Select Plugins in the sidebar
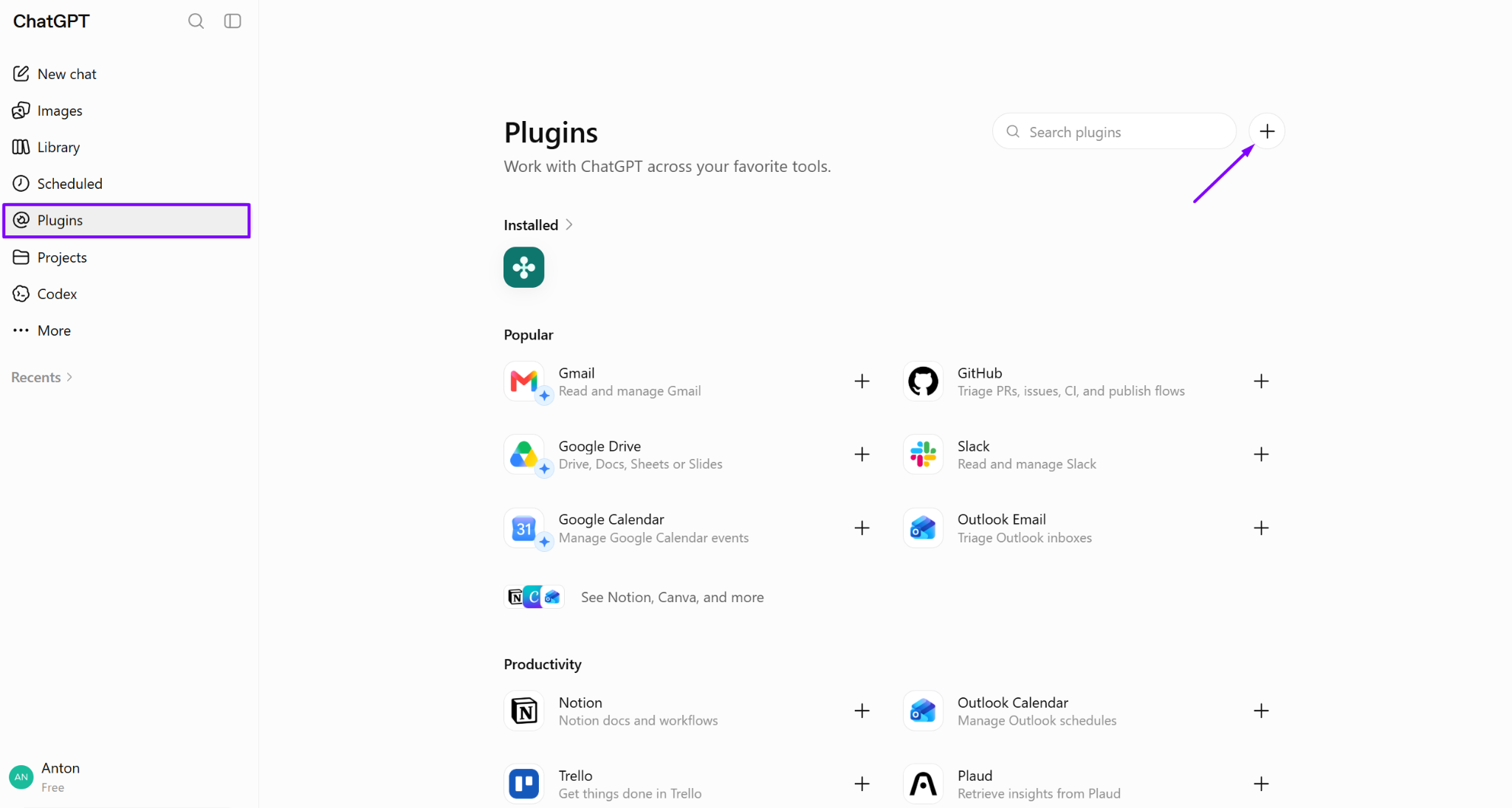This screenshot has width=1512, height=808. pos(127,221)
